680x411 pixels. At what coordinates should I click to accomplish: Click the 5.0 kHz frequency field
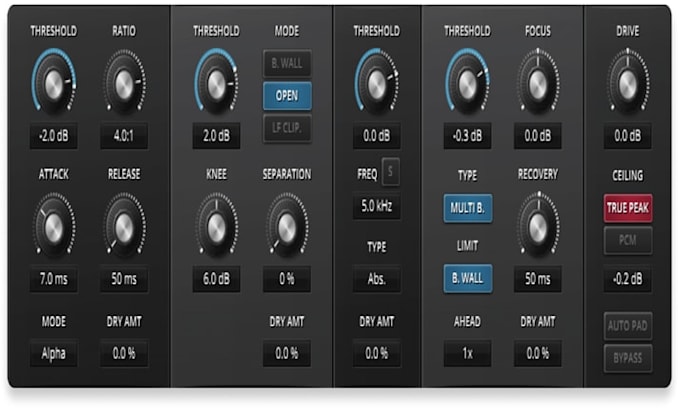376,206
